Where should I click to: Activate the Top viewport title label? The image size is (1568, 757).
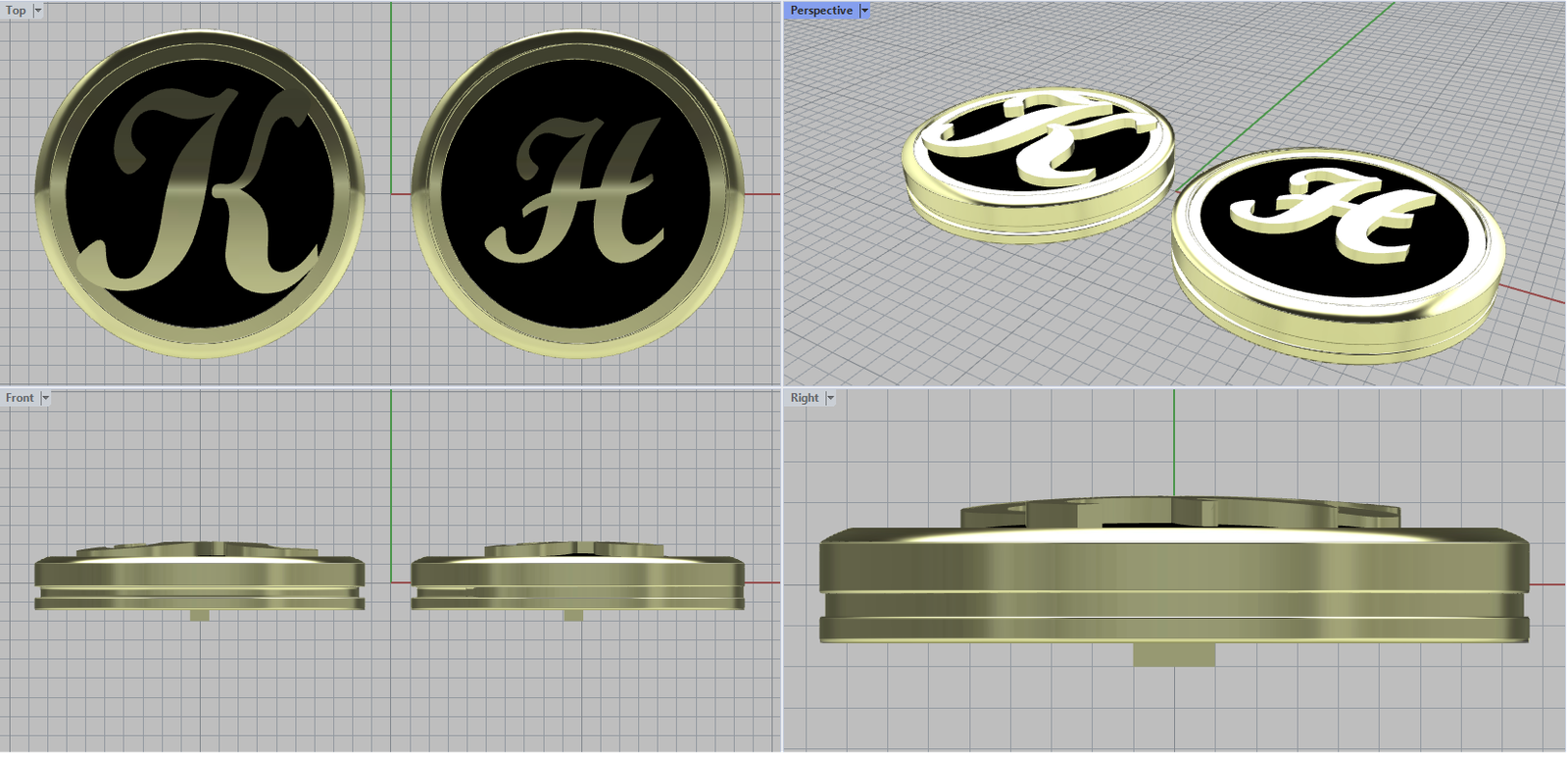[x=16, y=11]
